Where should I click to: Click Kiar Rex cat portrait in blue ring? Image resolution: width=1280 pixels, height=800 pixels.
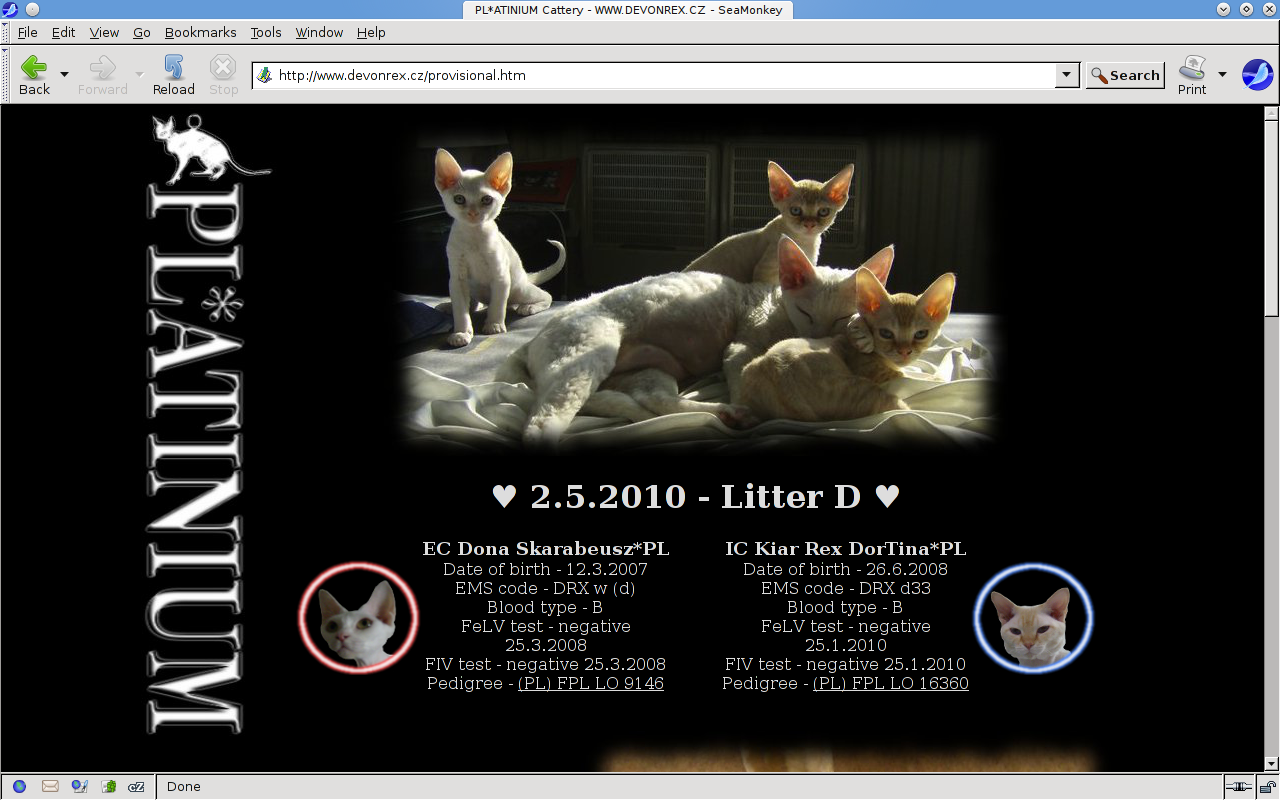(x=1033, y=618)
